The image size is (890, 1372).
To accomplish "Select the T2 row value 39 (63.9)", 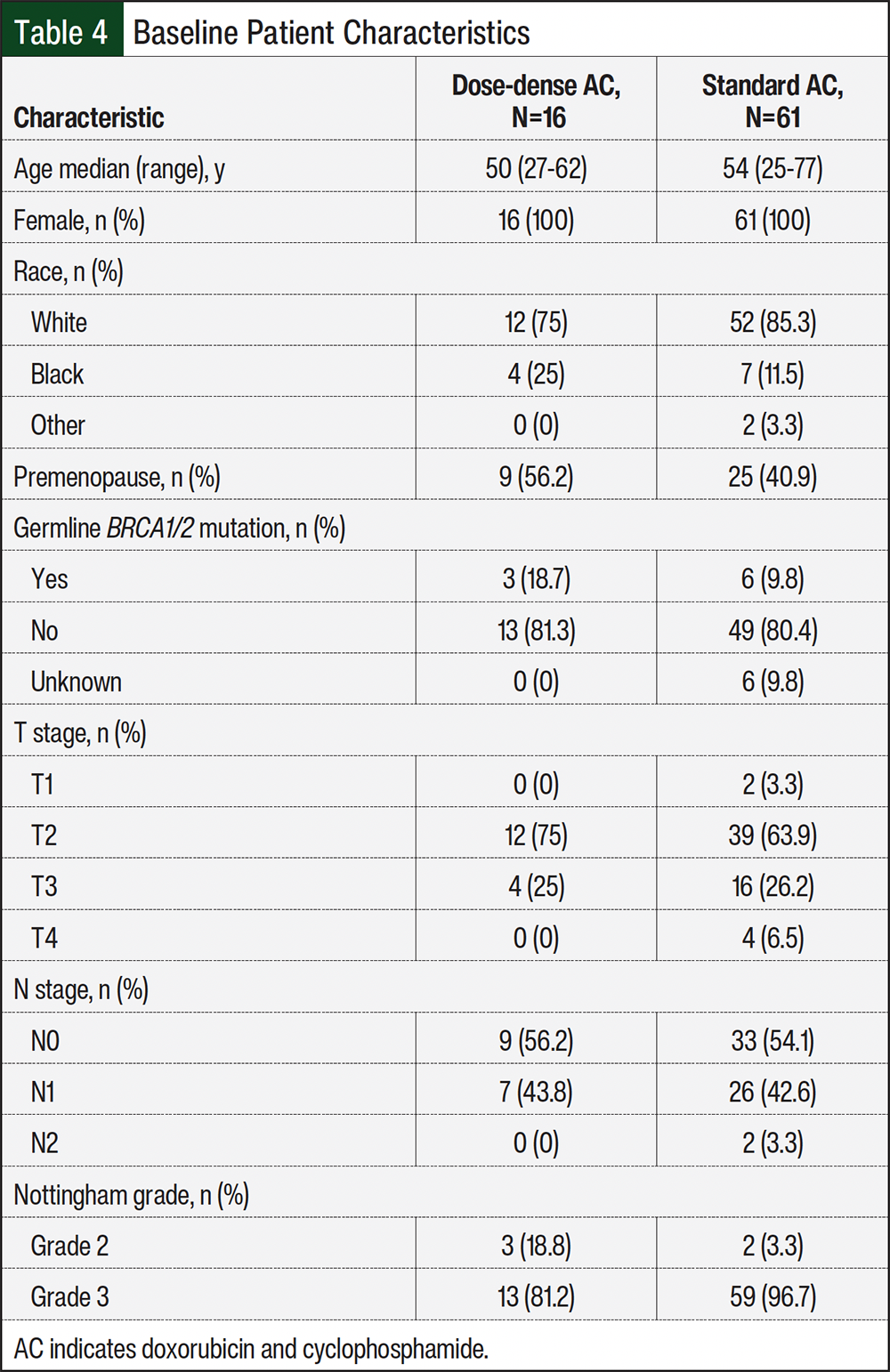I will point(773,835).
